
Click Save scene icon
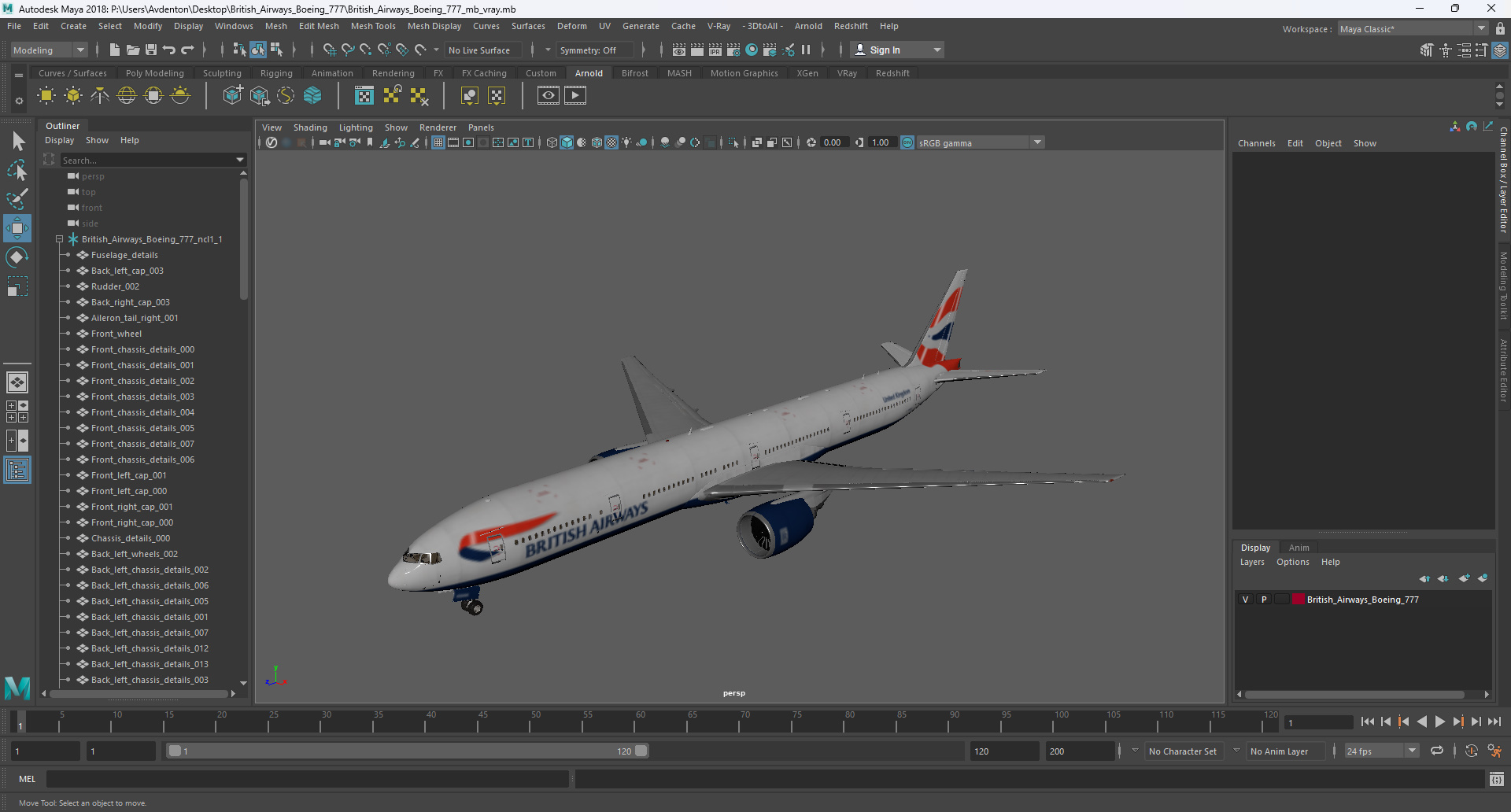(151, 50)
